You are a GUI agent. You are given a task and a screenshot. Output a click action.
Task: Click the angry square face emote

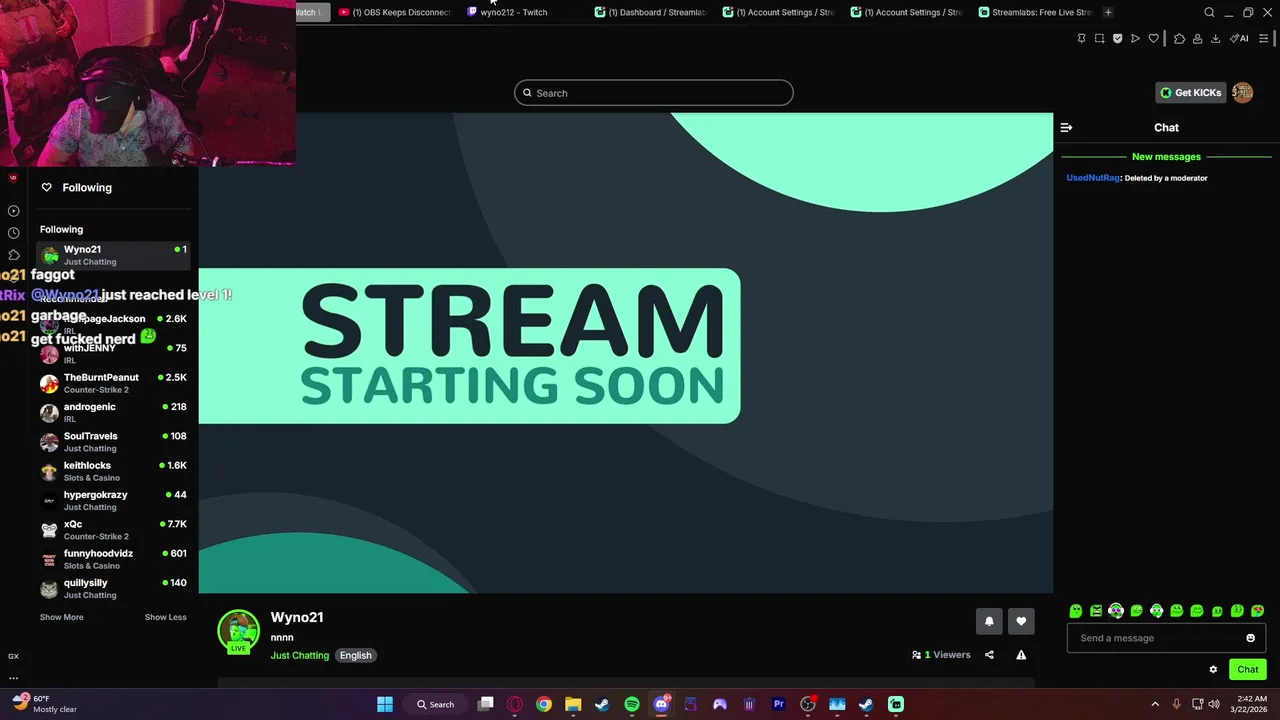pos(1096,611)
